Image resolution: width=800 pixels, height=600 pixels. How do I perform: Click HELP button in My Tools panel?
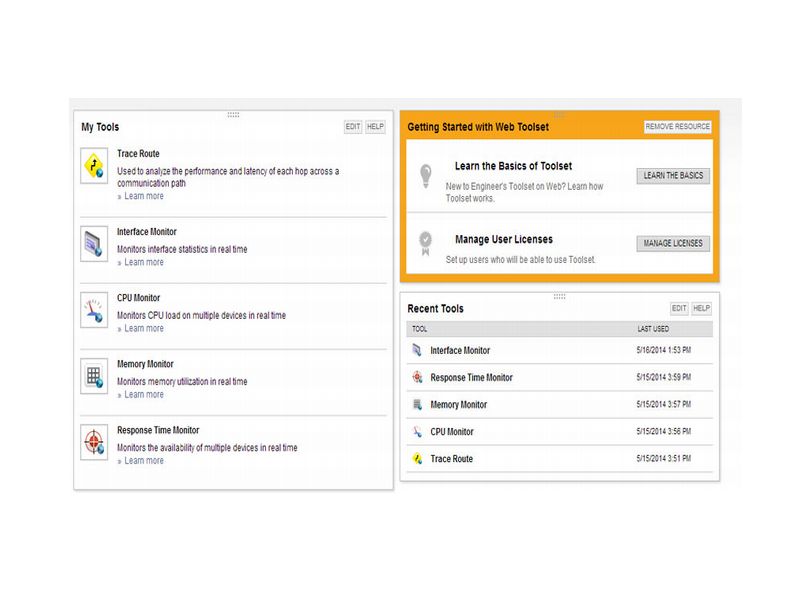click(x=375, y=127)
